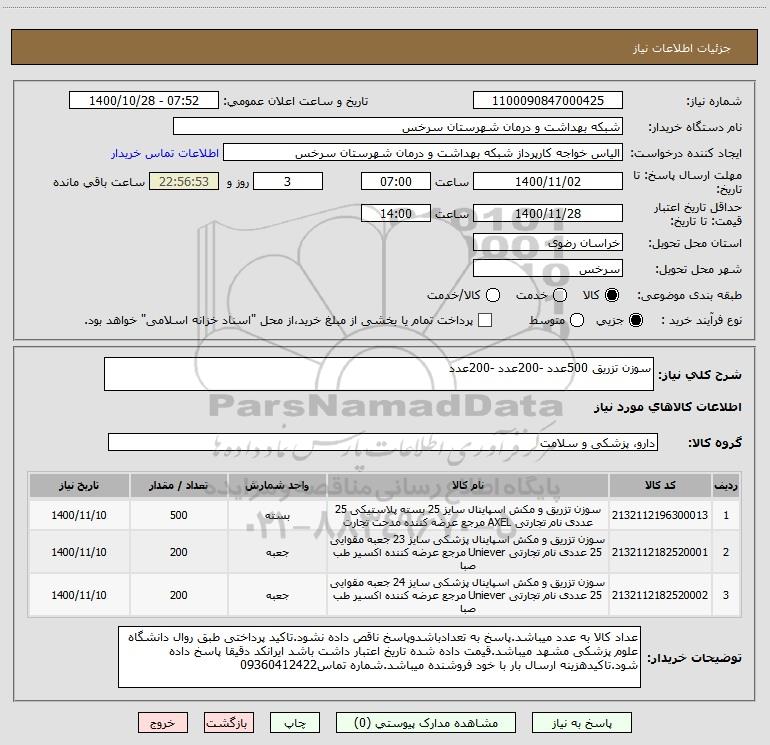Image resolution: width=770 pixels, height=745 pixels.
Task: Click unit جعبه in row 3
Action: pyautogui.click(x=277, y=596)
